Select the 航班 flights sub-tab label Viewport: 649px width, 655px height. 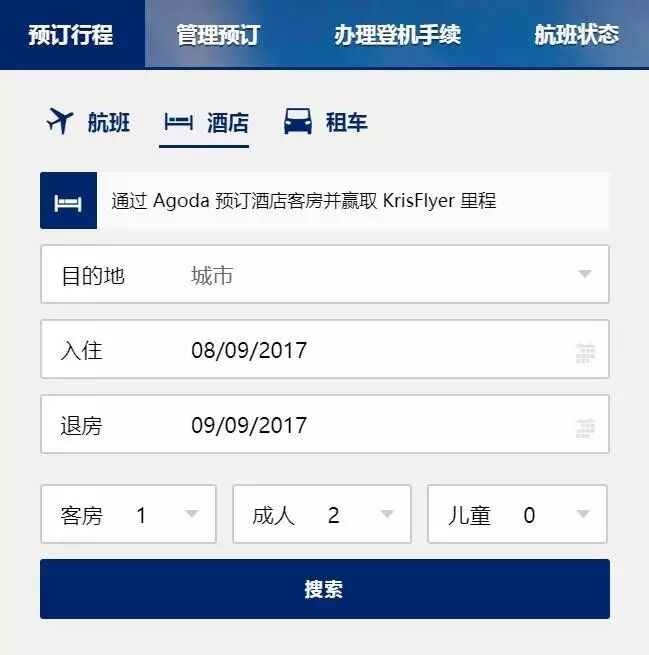pyautogui.click(x=109, y=122)
